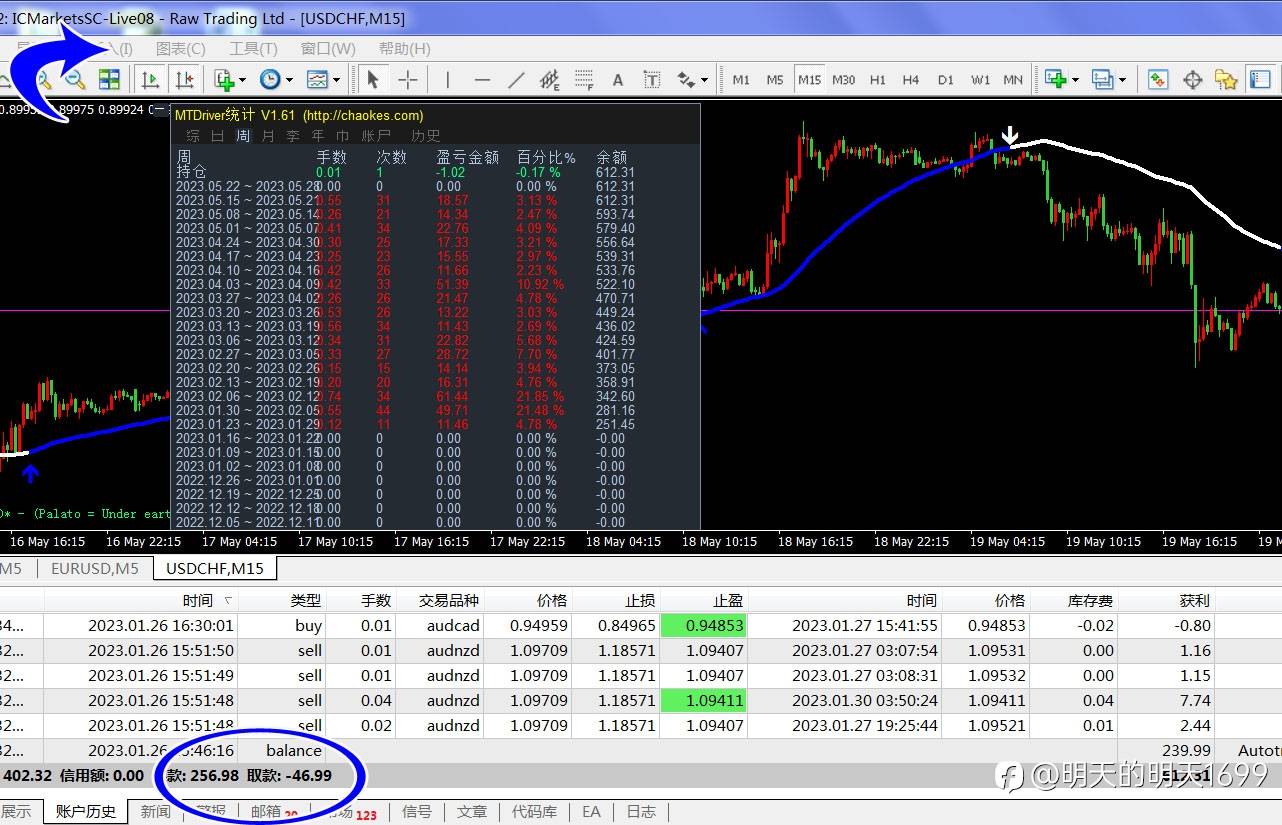Select the arrows drawing tool
Viewport: 1282px width, 825px height.
pyautogui.click(x=686, y=80)
